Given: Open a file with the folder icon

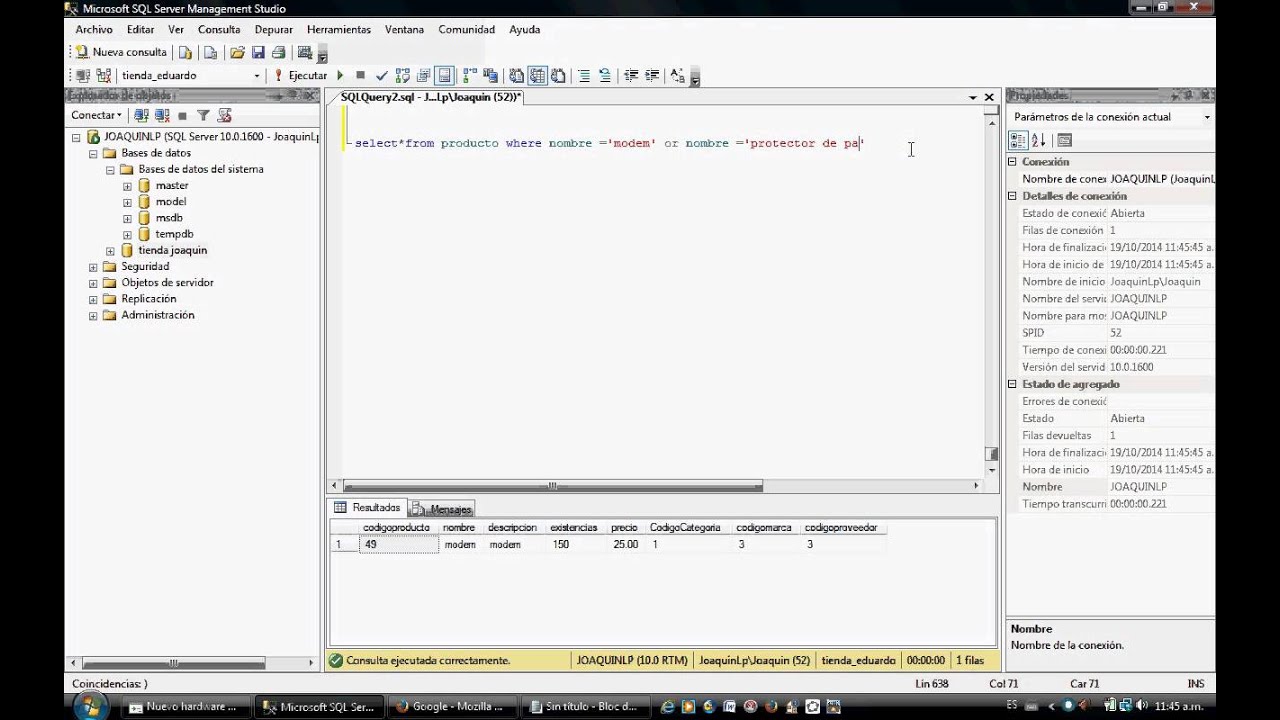Looking at the screenshot, I should click(237, 52).
